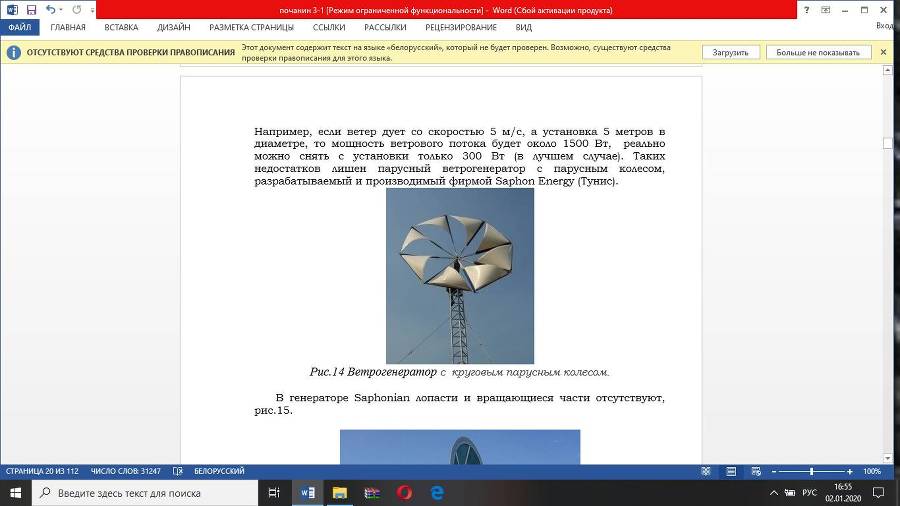Open the ФАЙЛ tab
Screen dimensions: 900x506
tap(20, 27)
